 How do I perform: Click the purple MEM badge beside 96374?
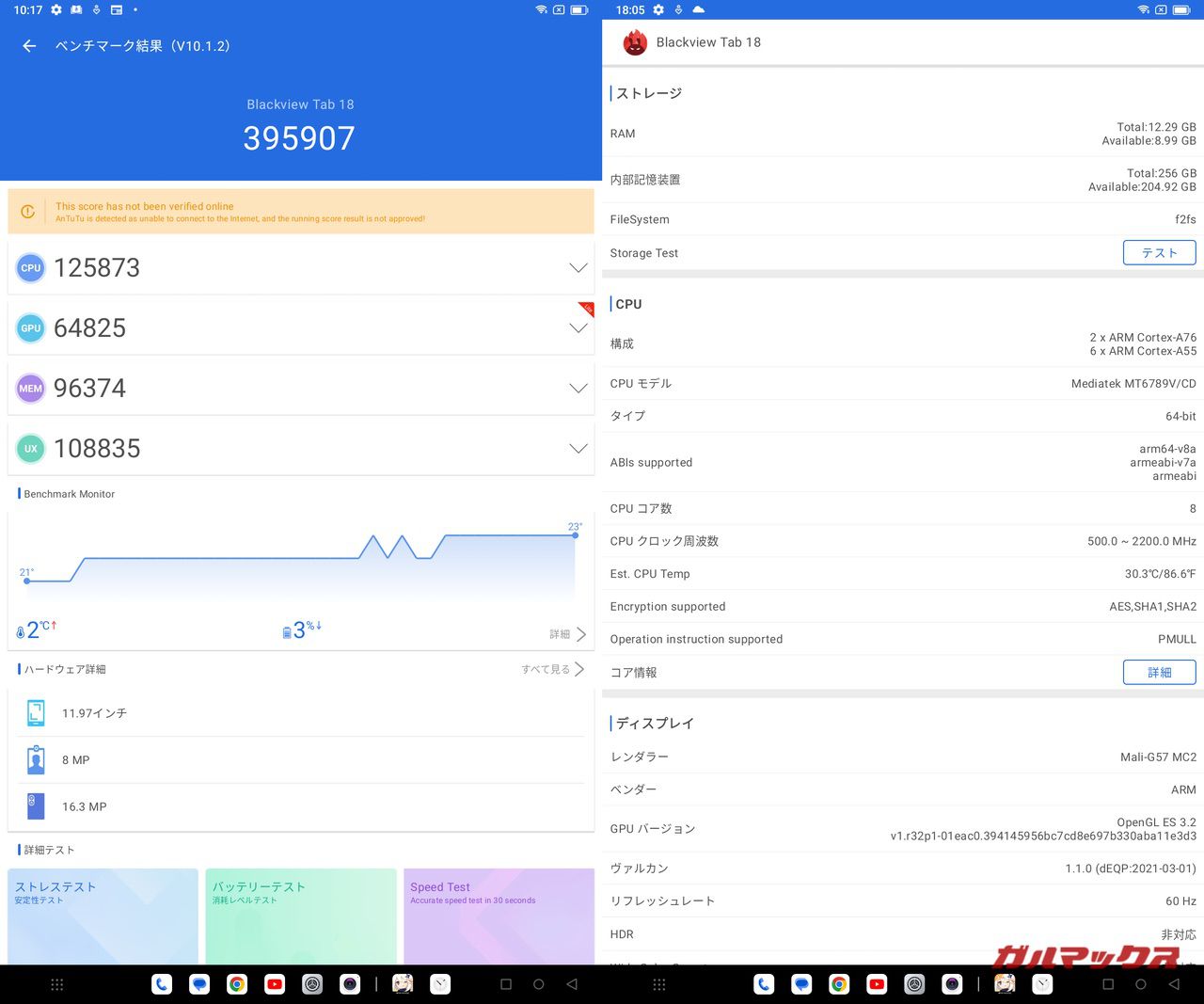(31, 389)
